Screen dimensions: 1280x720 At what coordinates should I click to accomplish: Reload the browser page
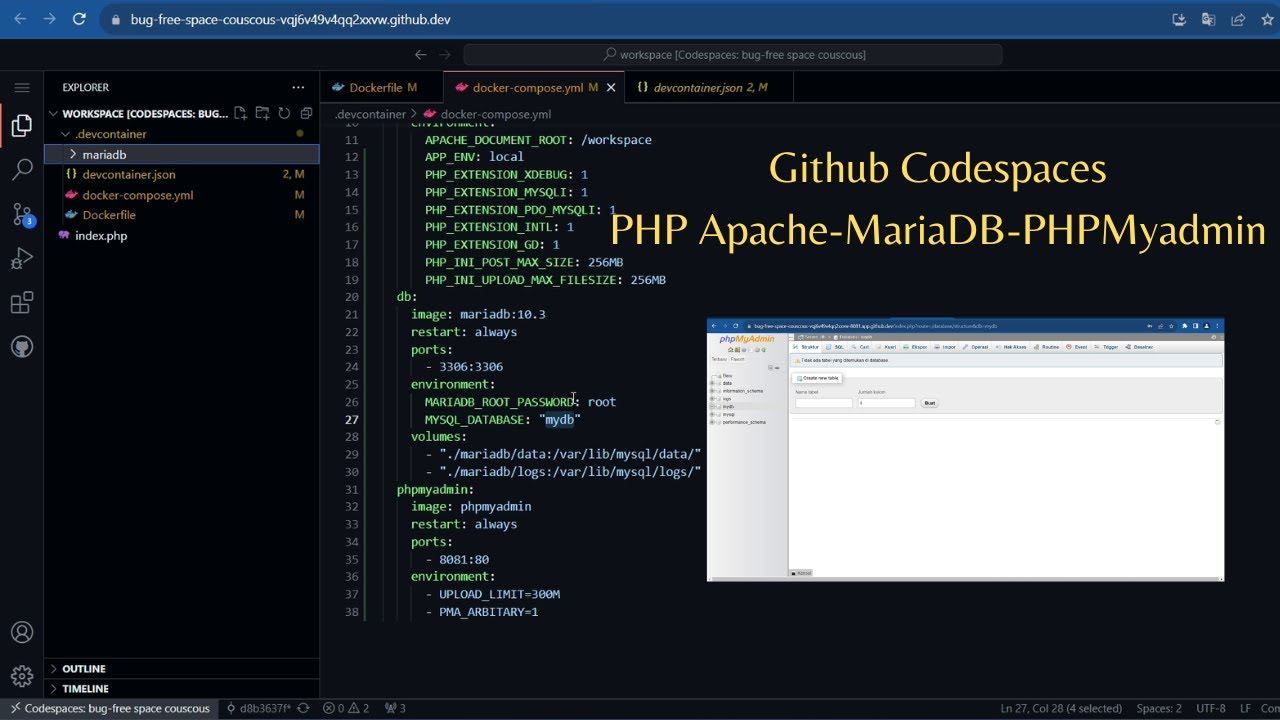point(79,19)
